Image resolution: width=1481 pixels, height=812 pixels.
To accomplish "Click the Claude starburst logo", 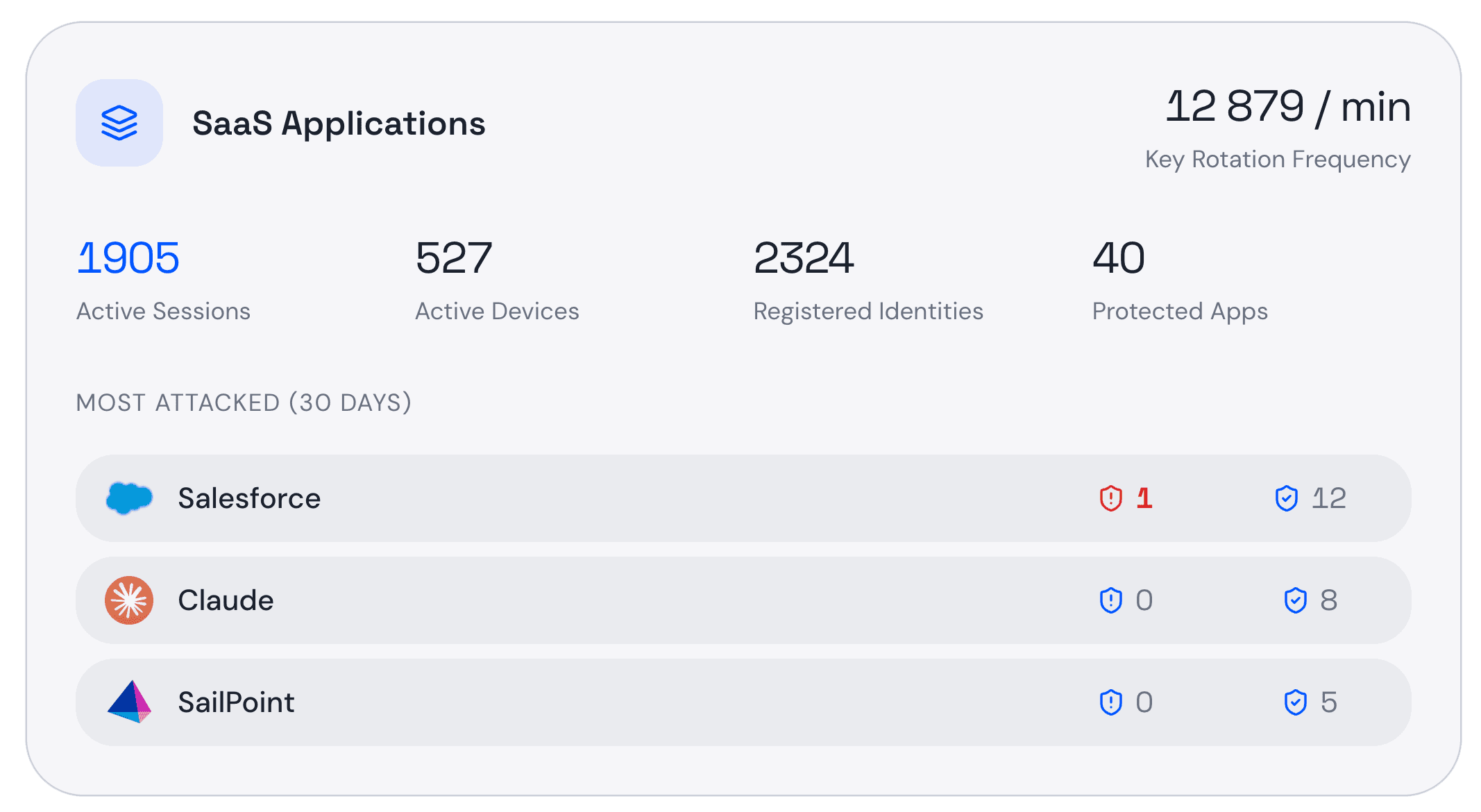I will click(129, 600).
